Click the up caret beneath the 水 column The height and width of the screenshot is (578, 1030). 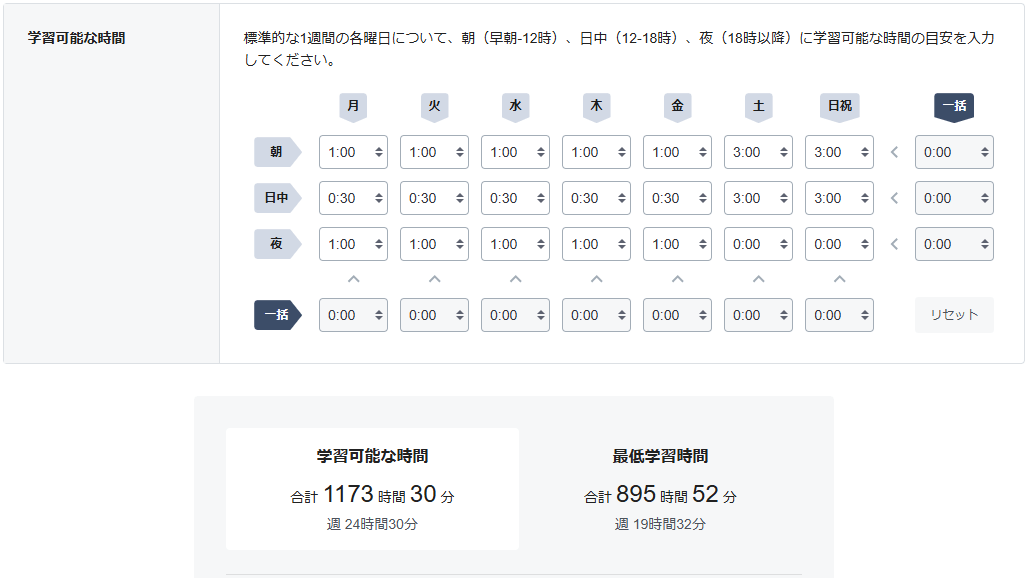click(x=515, y=280)
